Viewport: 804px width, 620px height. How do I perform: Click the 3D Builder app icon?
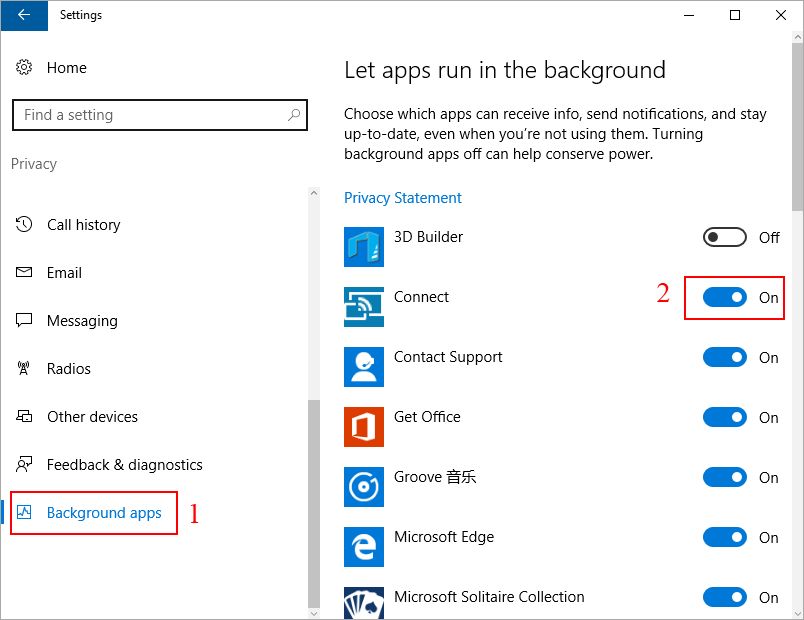(364, 247)
